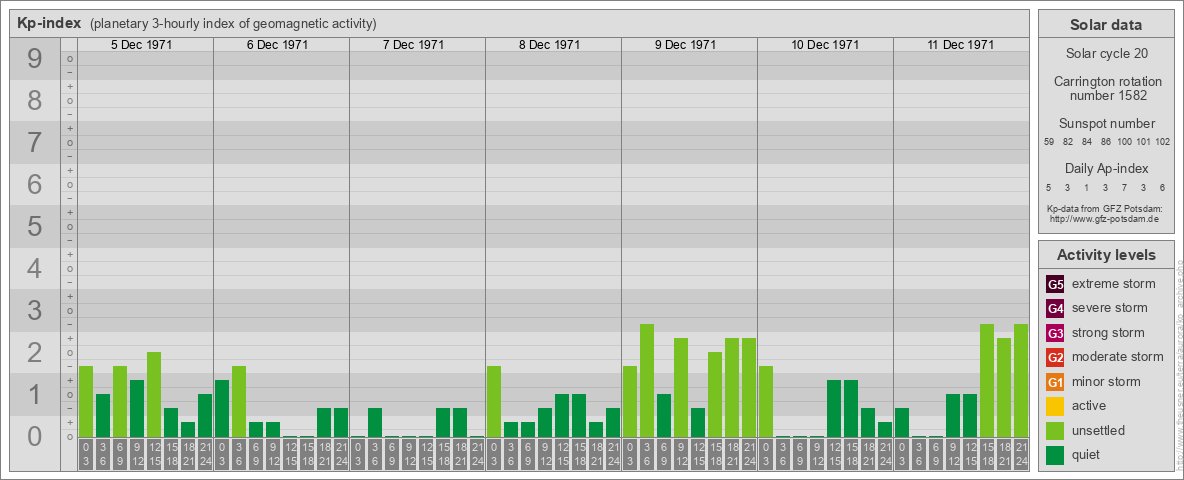Click the large 3 on the Kp axis
The height and width of the screenshot is (480, 1184).
pos(34,310)
